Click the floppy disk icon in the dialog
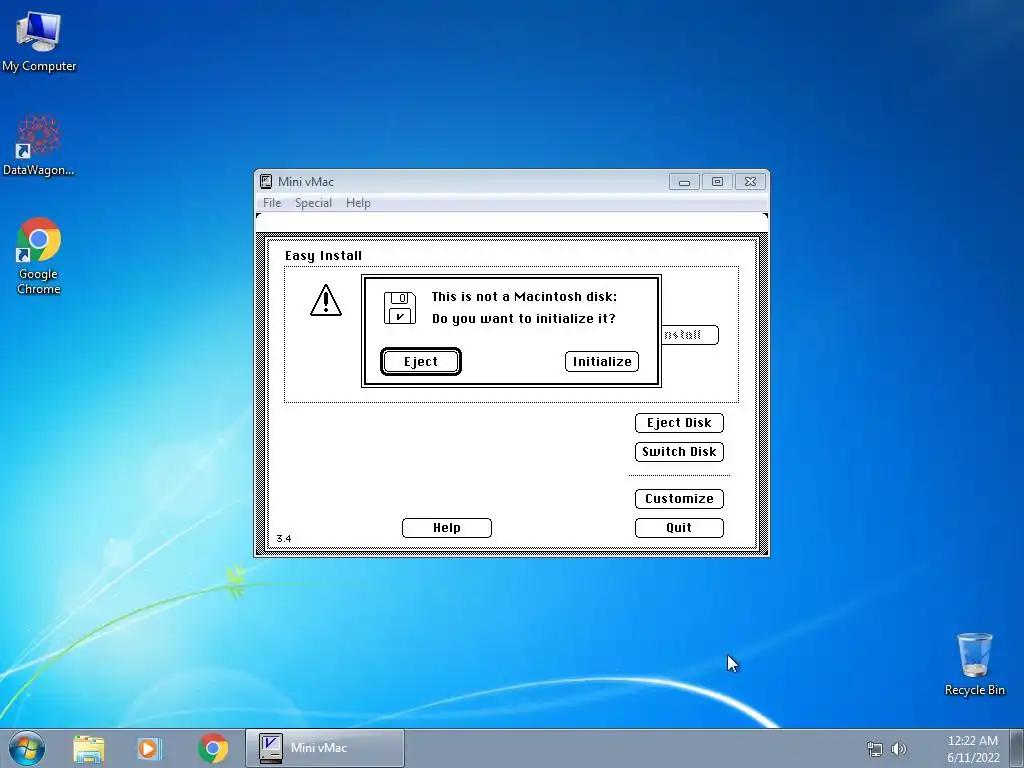This screenshot has height=768, width=1024. (400, 308)
